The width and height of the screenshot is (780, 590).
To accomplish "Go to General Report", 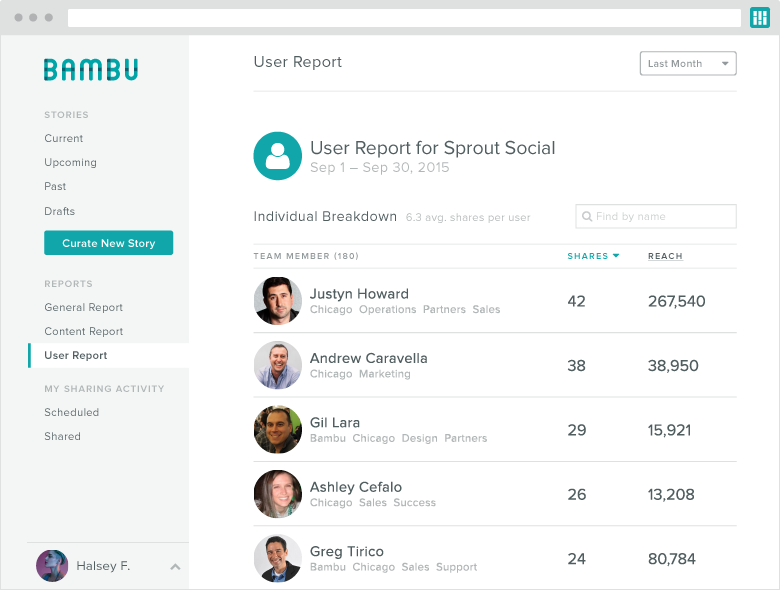I will coord(84,307).
